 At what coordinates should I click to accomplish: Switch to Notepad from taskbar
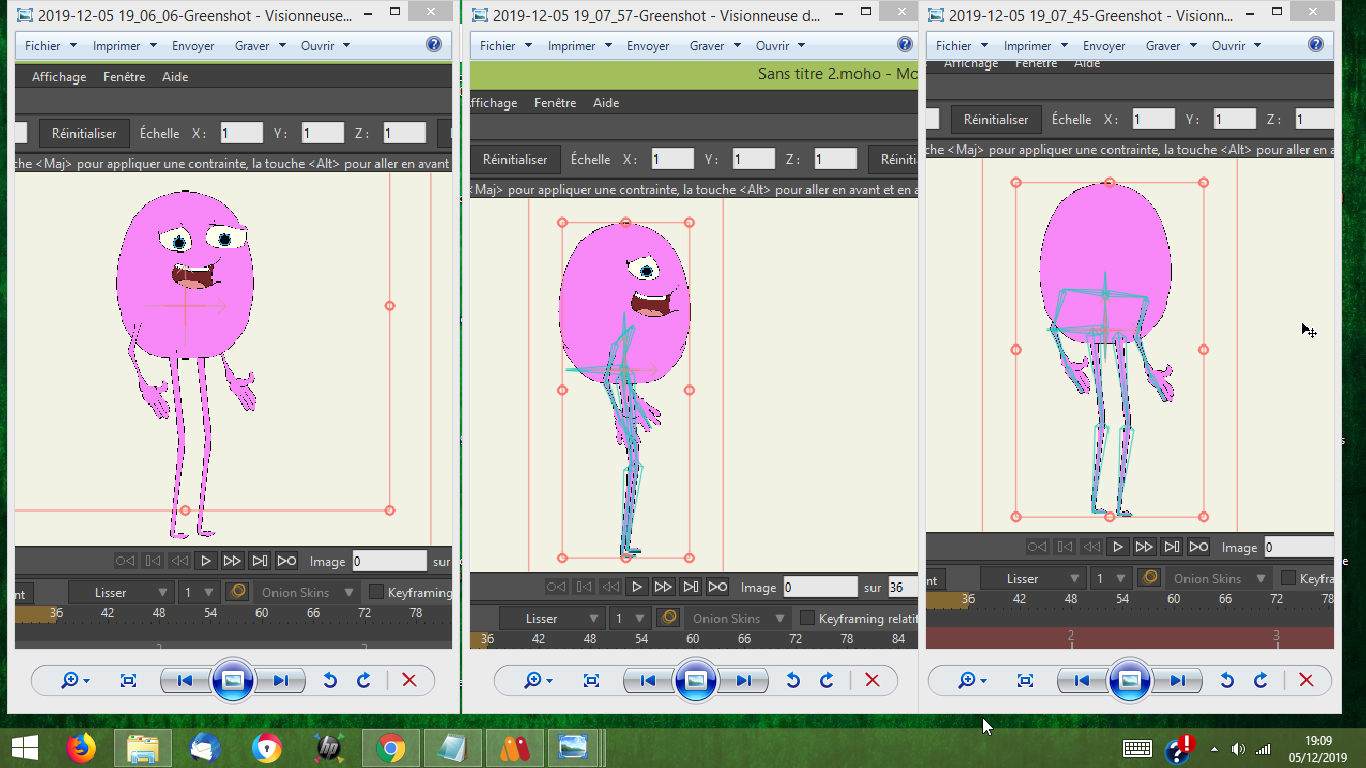pyautogui.click(x=452, y=747)
